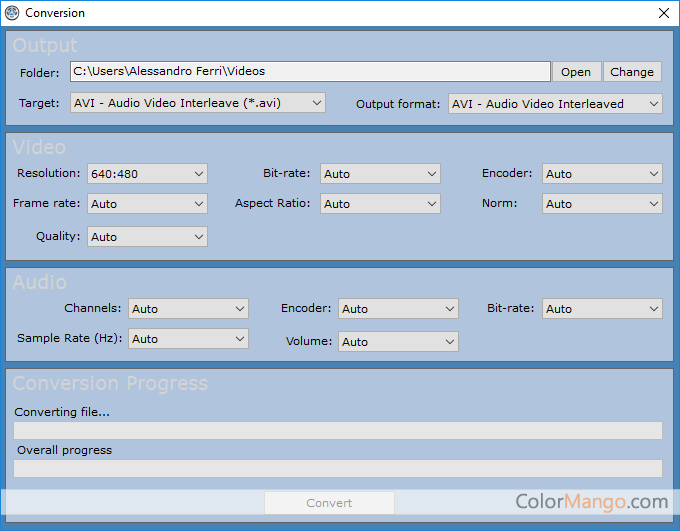
Task: Expand the Target format dropdown
Action: [x=198, y=103]
